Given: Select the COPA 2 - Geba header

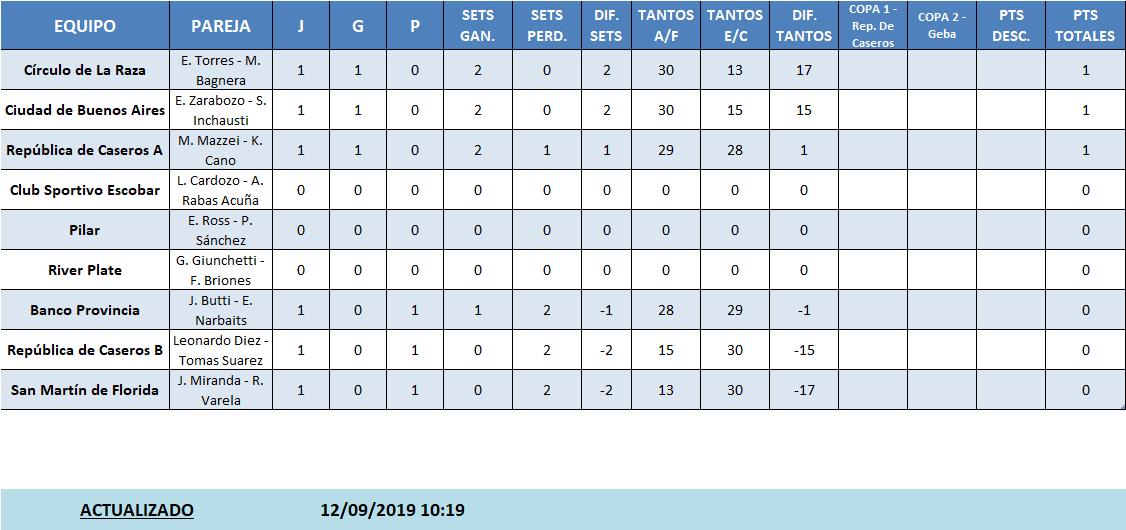Looking at the screenshot, I should pyautogui.click(x=941, y=26).
